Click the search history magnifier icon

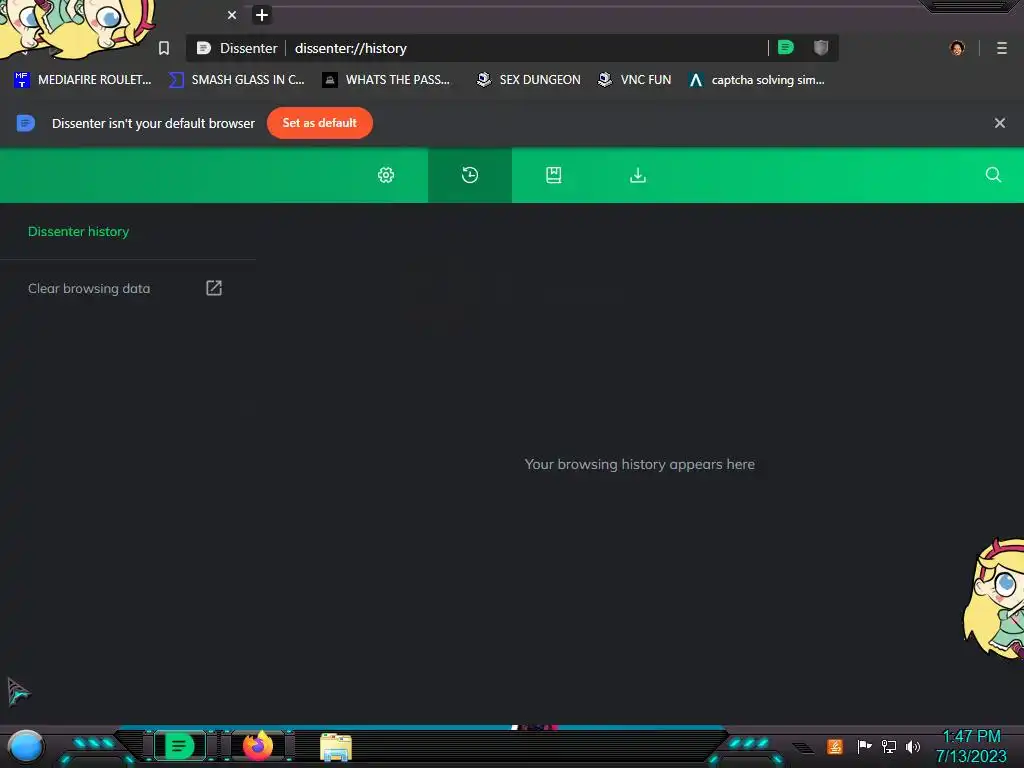(993, 174)
